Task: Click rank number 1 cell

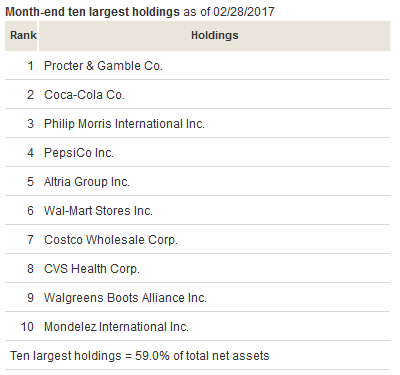Action: 30,66
